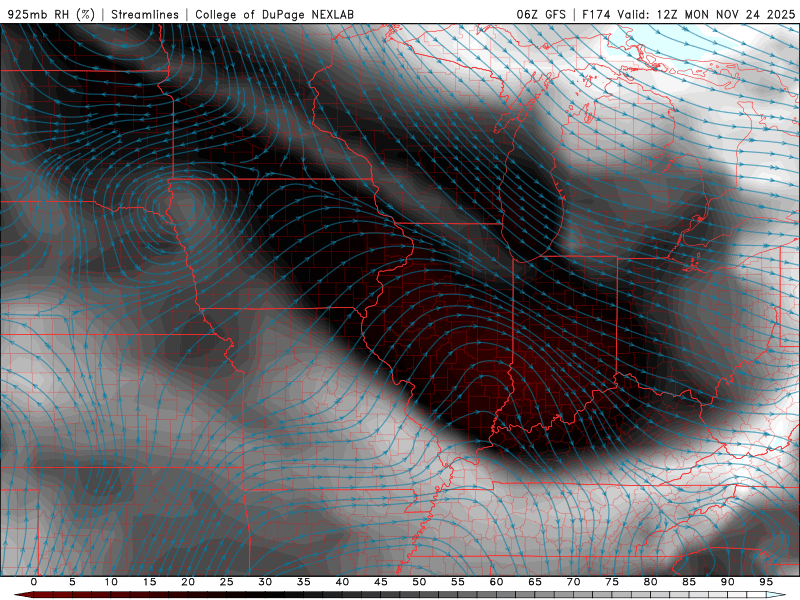
Task: Click the "5" colorbar scale label
Action: tap(72, 582)
